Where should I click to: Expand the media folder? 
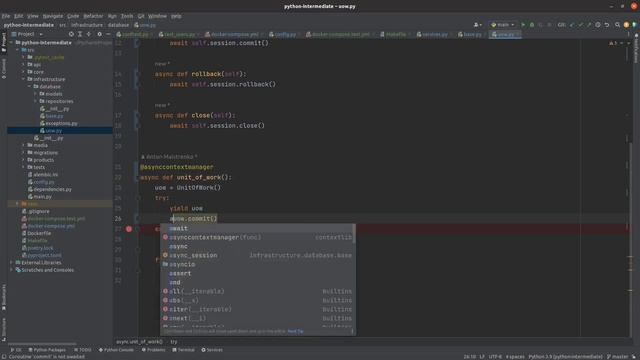tap(24, 145)
